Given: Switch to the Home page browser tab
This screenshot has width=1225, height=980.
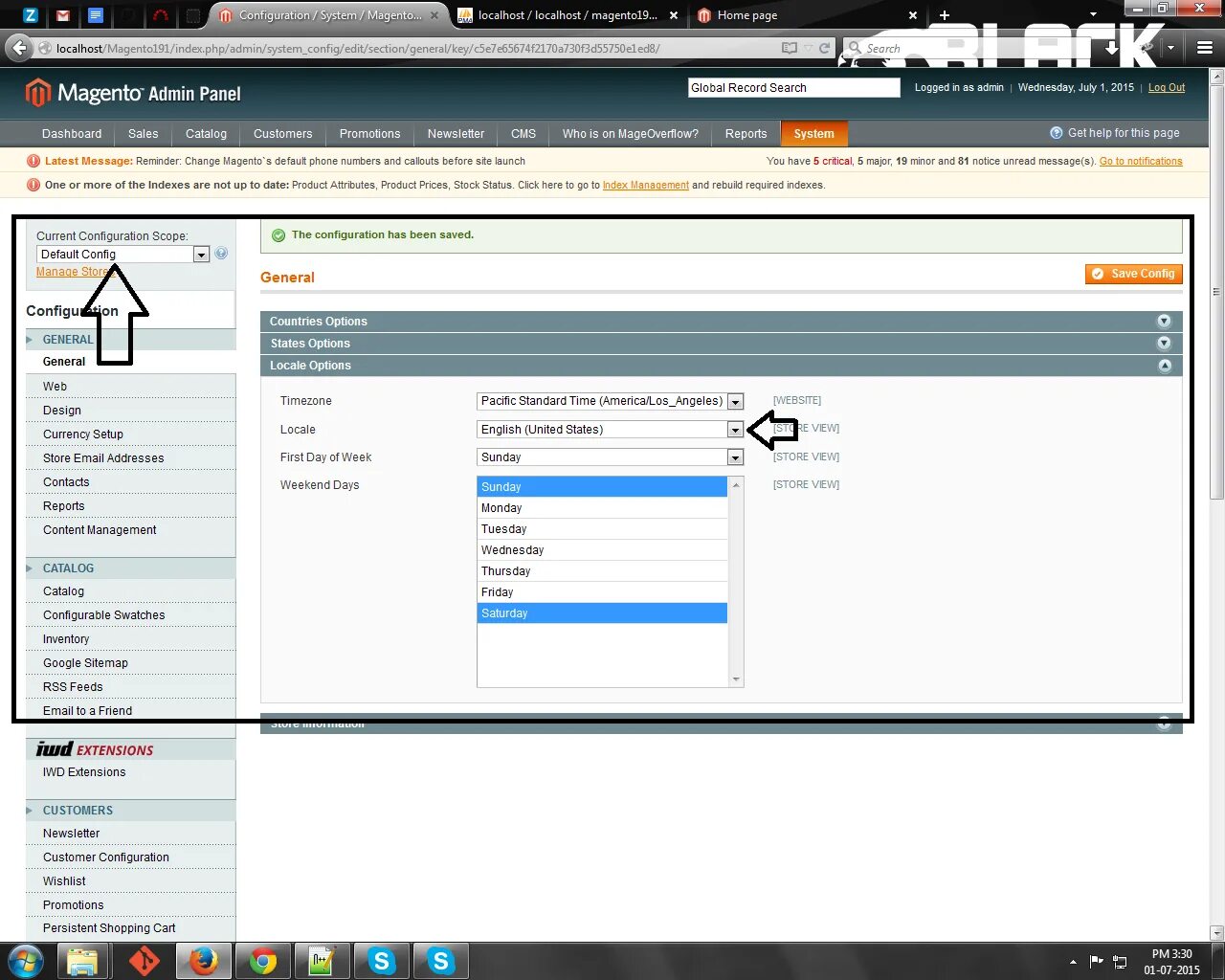Looking at the screenshot, I should (809, 15).
